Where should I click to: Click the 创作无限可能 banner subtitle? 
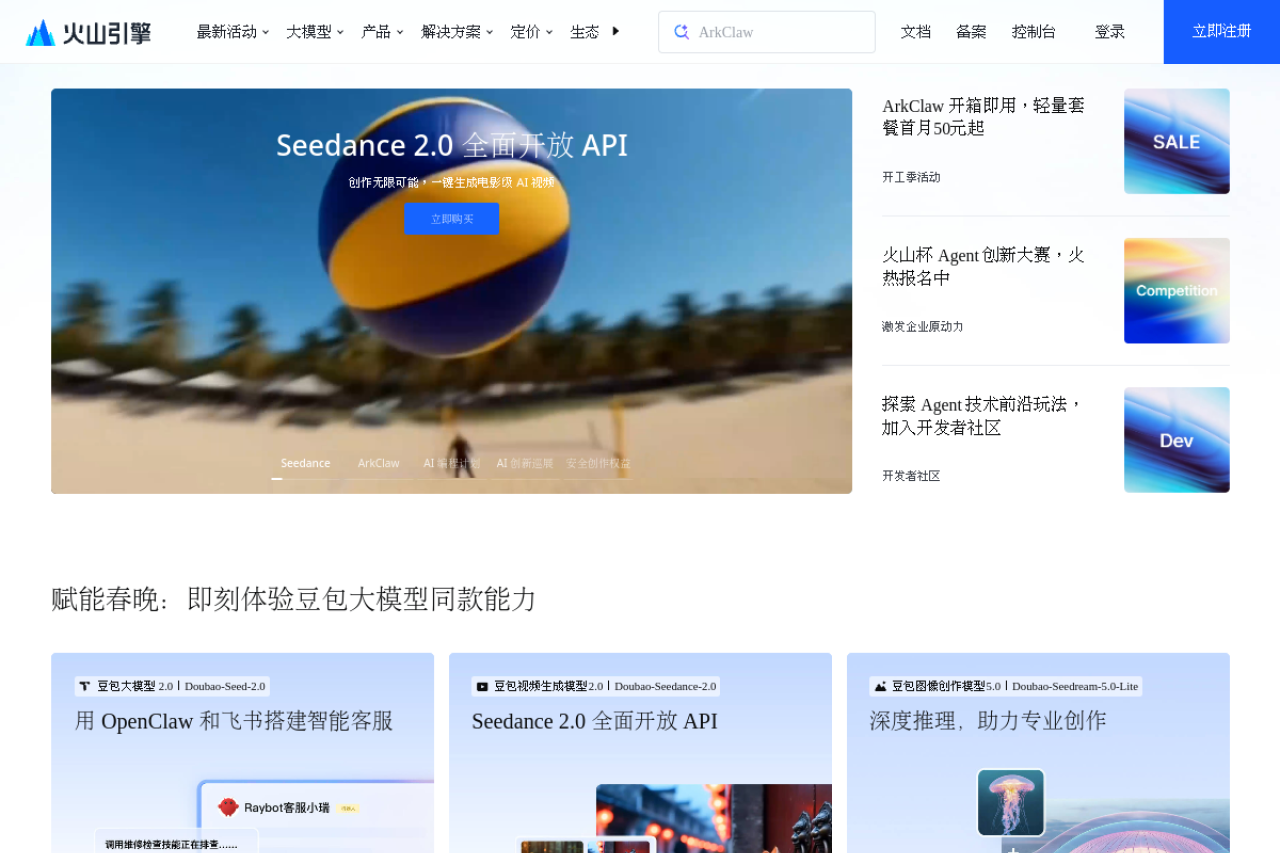click(x=452, y=182)
